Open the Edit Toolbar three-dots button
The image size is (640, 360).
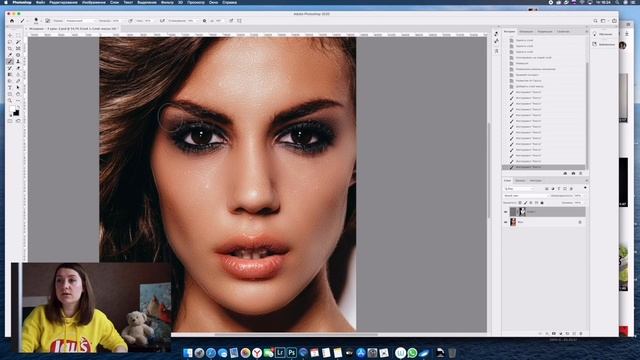18,100
